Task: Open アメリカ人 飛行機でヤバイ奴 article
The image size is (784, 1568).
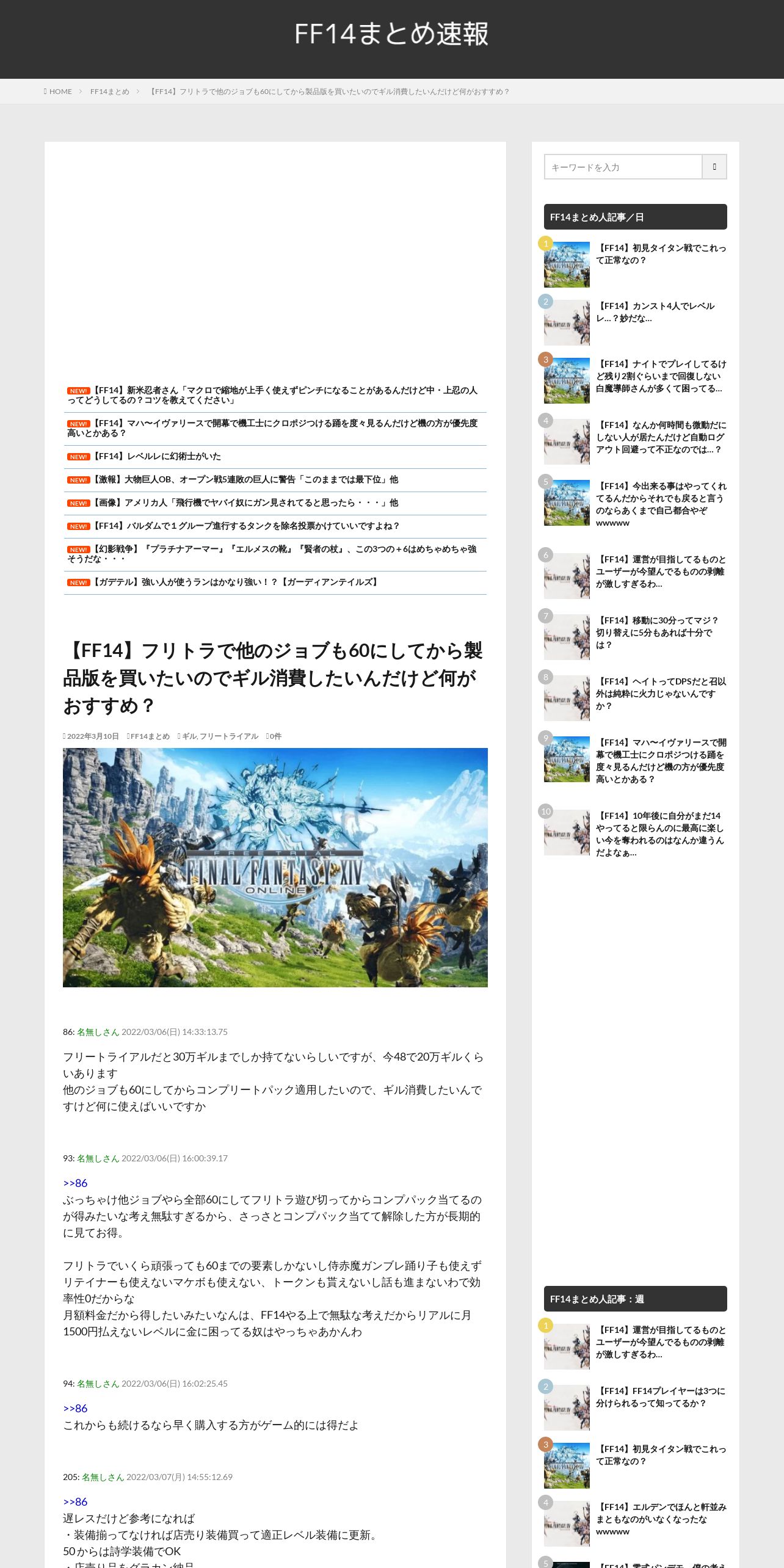Action: (x=244, y=503)
